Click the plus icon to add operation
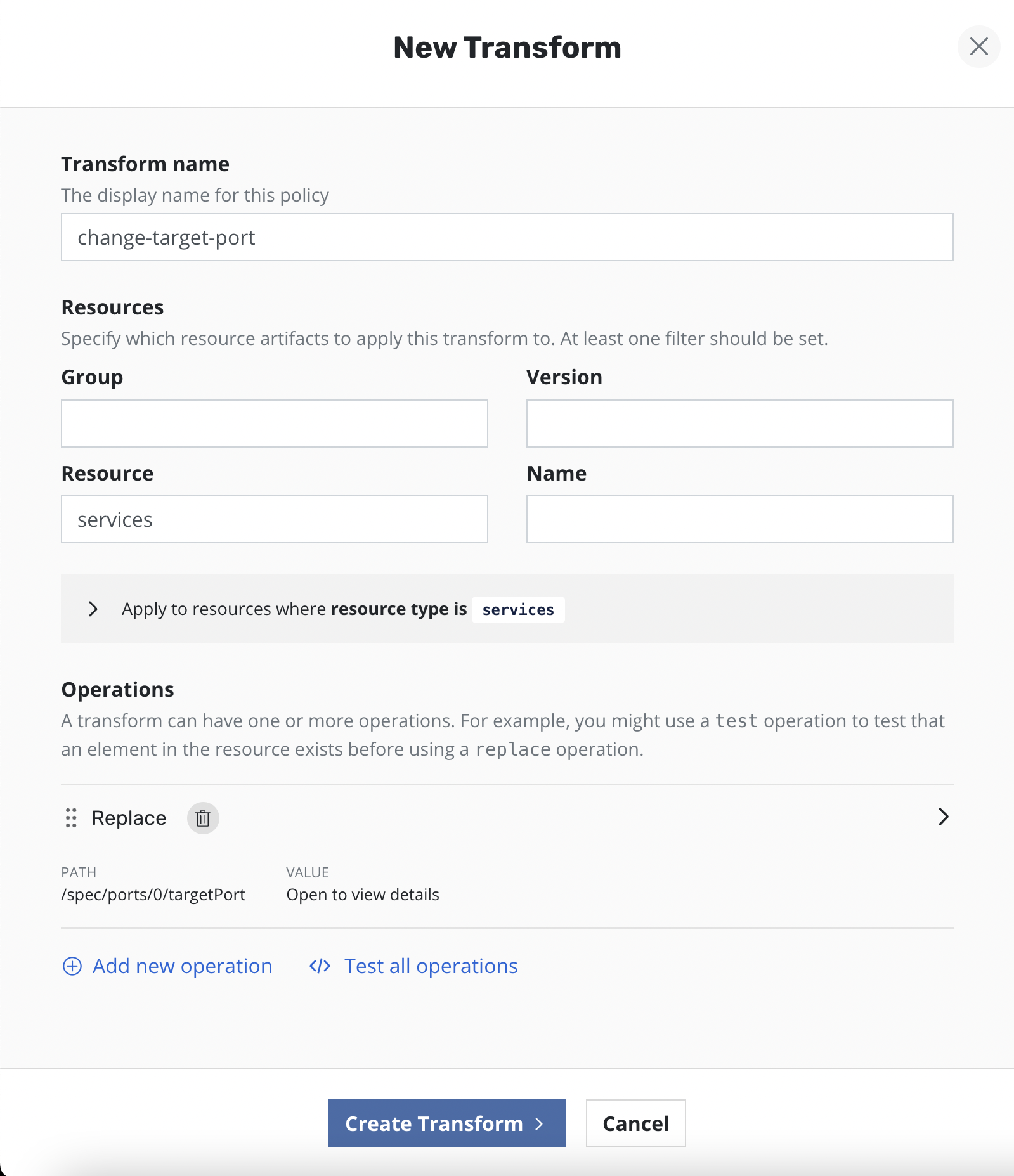Viewport: 1014px width, 1176px height. [72, 966]
